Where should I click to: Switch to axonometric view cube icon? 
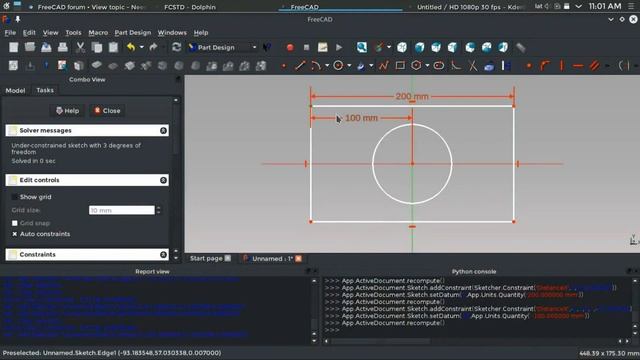click(402, 47)
